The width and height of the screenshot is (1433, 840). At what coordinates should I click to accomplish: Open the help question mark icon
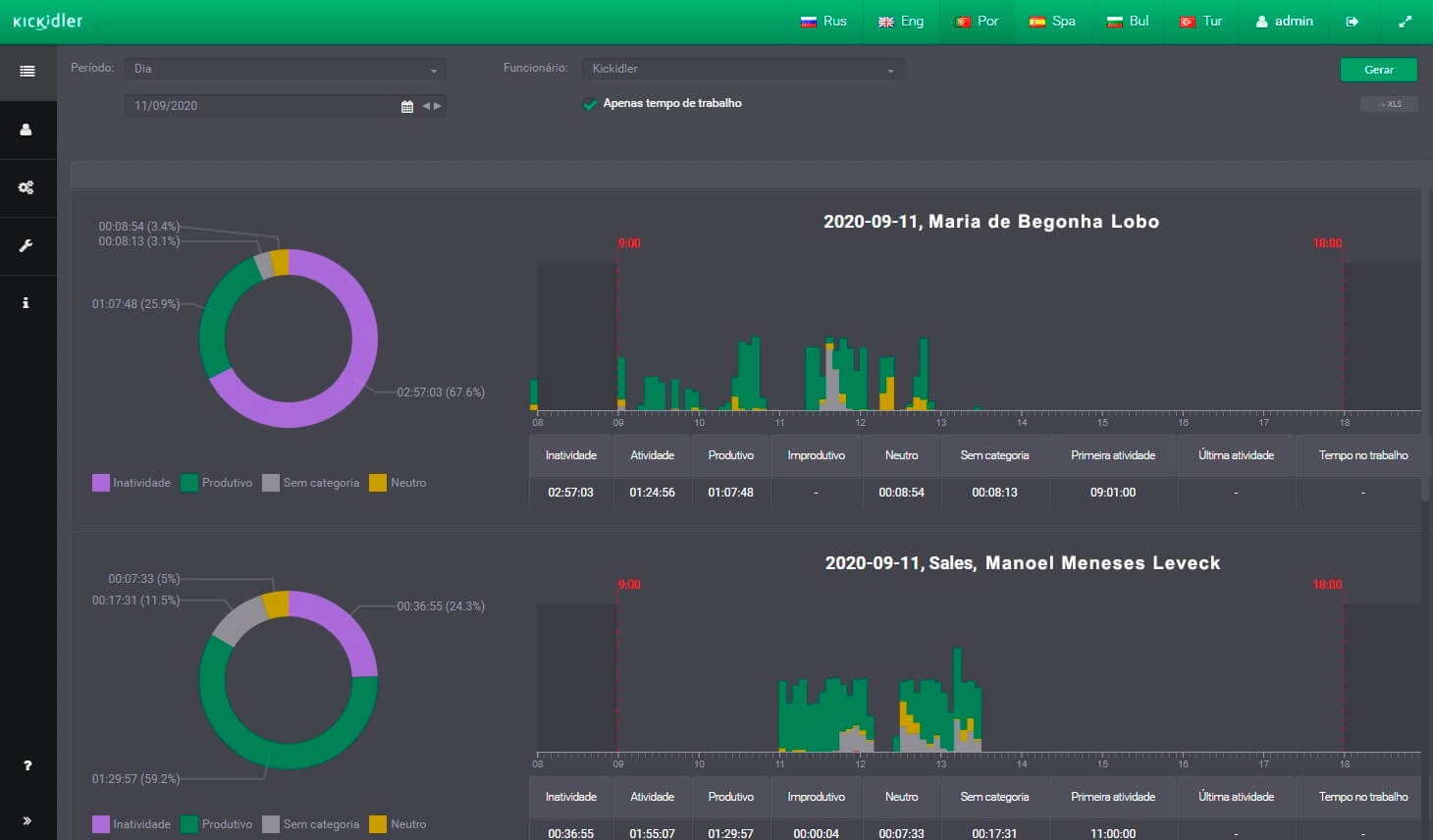pyautogui.click(x=27, y=765)
